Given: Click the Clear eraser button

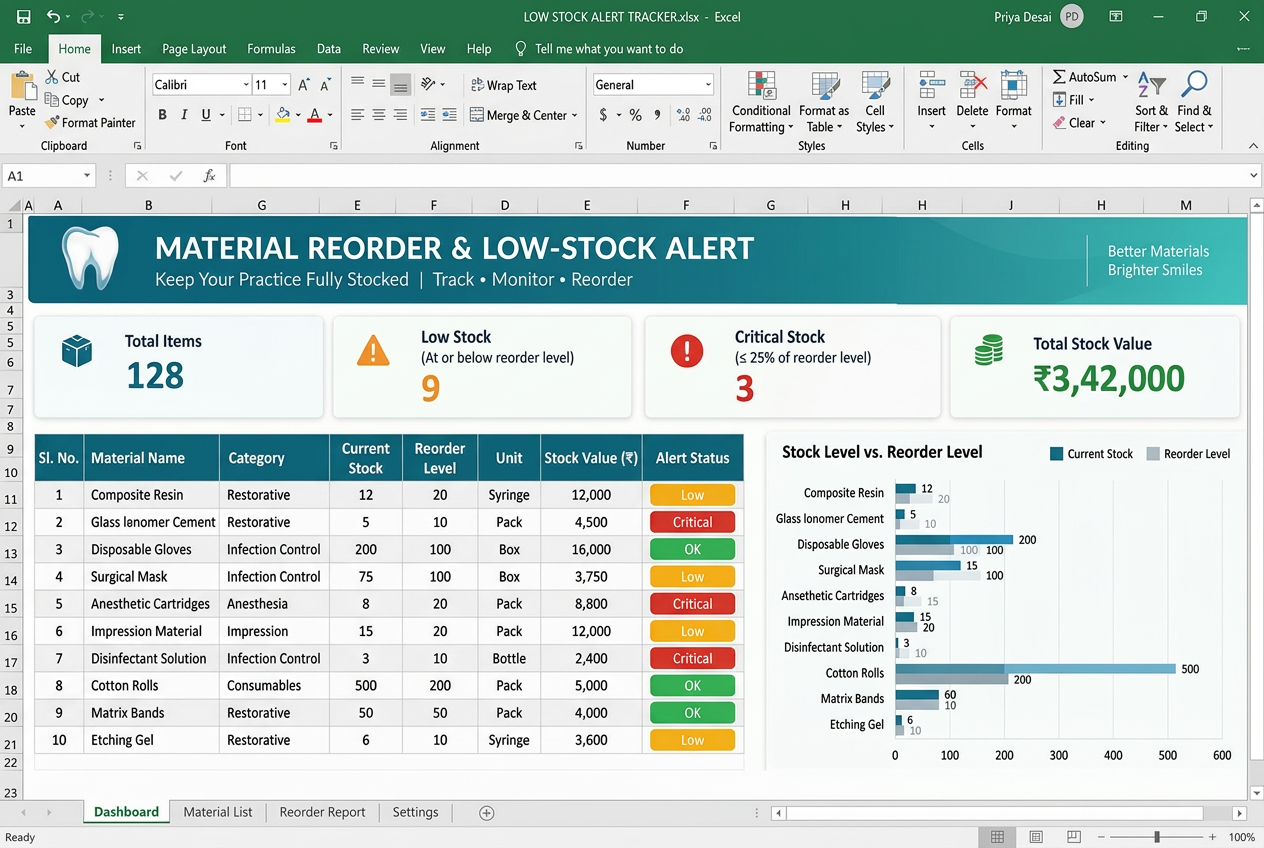Looking at the screenshot, I should (1078, 123).
